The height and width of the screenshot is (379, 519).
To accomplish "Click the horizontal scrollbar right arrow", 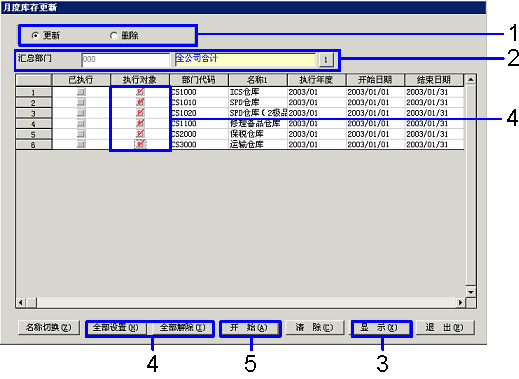I will 461,303.
